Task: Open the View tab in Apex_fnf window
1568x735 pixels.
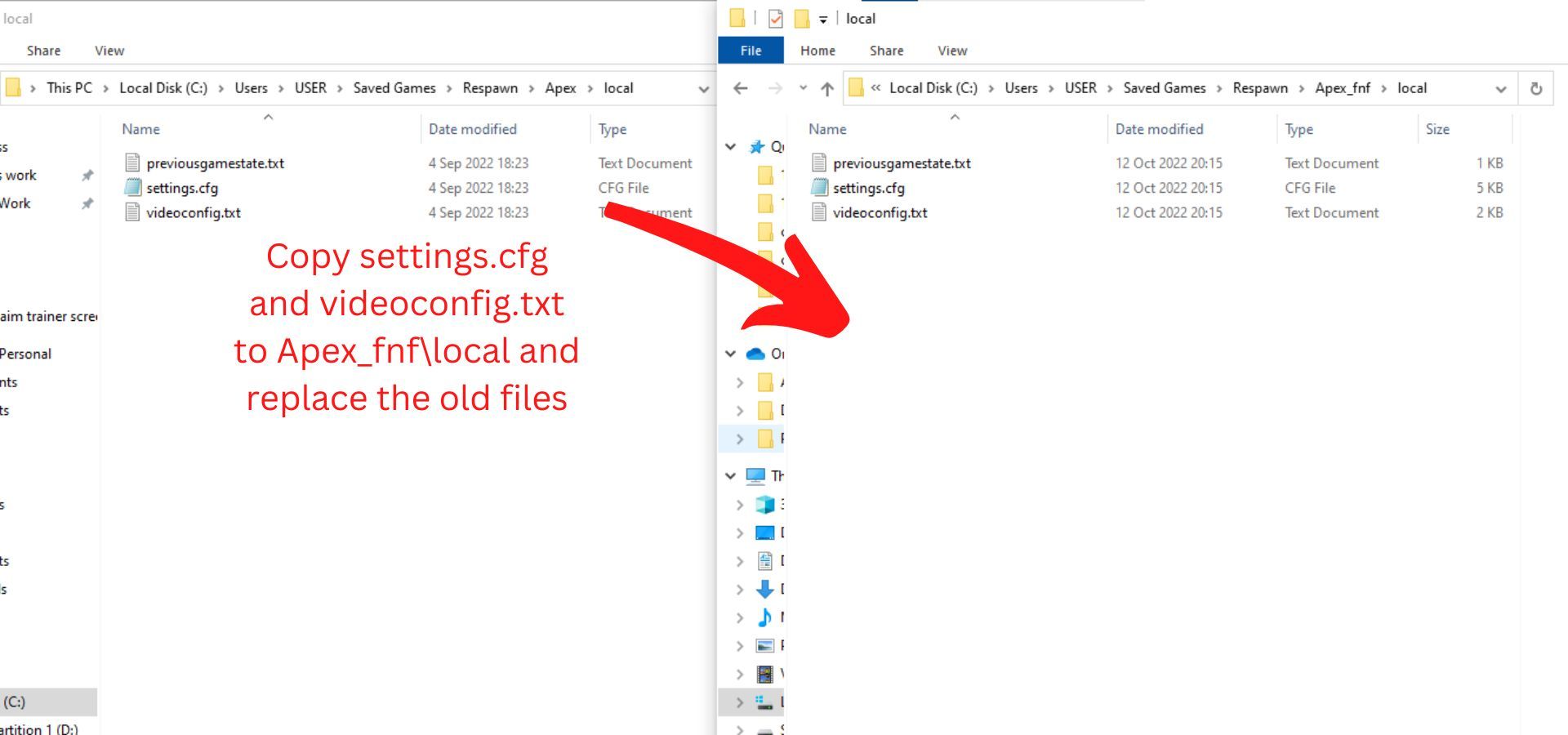Action: (952, 51)
